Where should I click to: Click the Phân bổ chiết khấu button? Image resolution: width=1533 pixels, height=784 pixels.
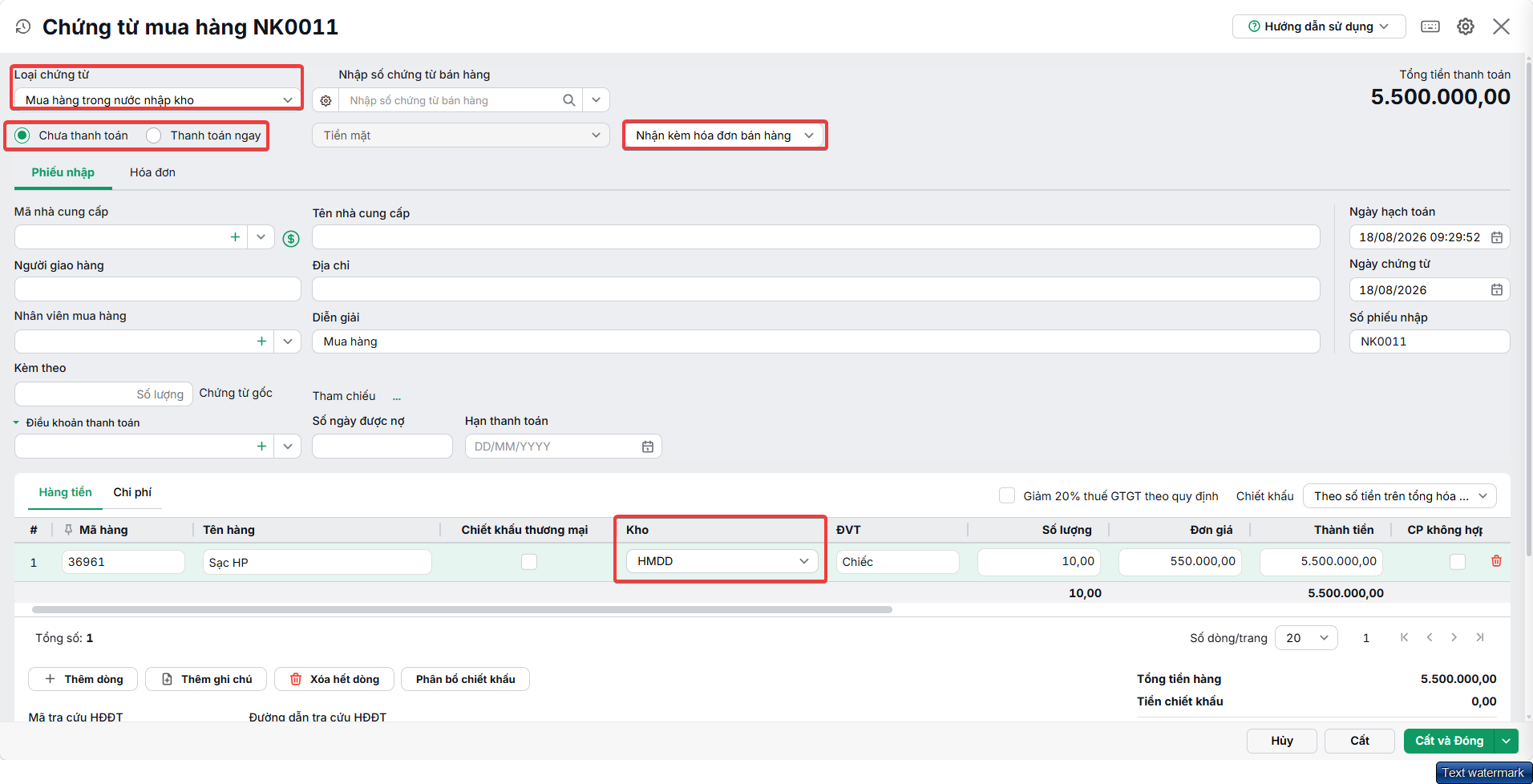pos(466,679)
